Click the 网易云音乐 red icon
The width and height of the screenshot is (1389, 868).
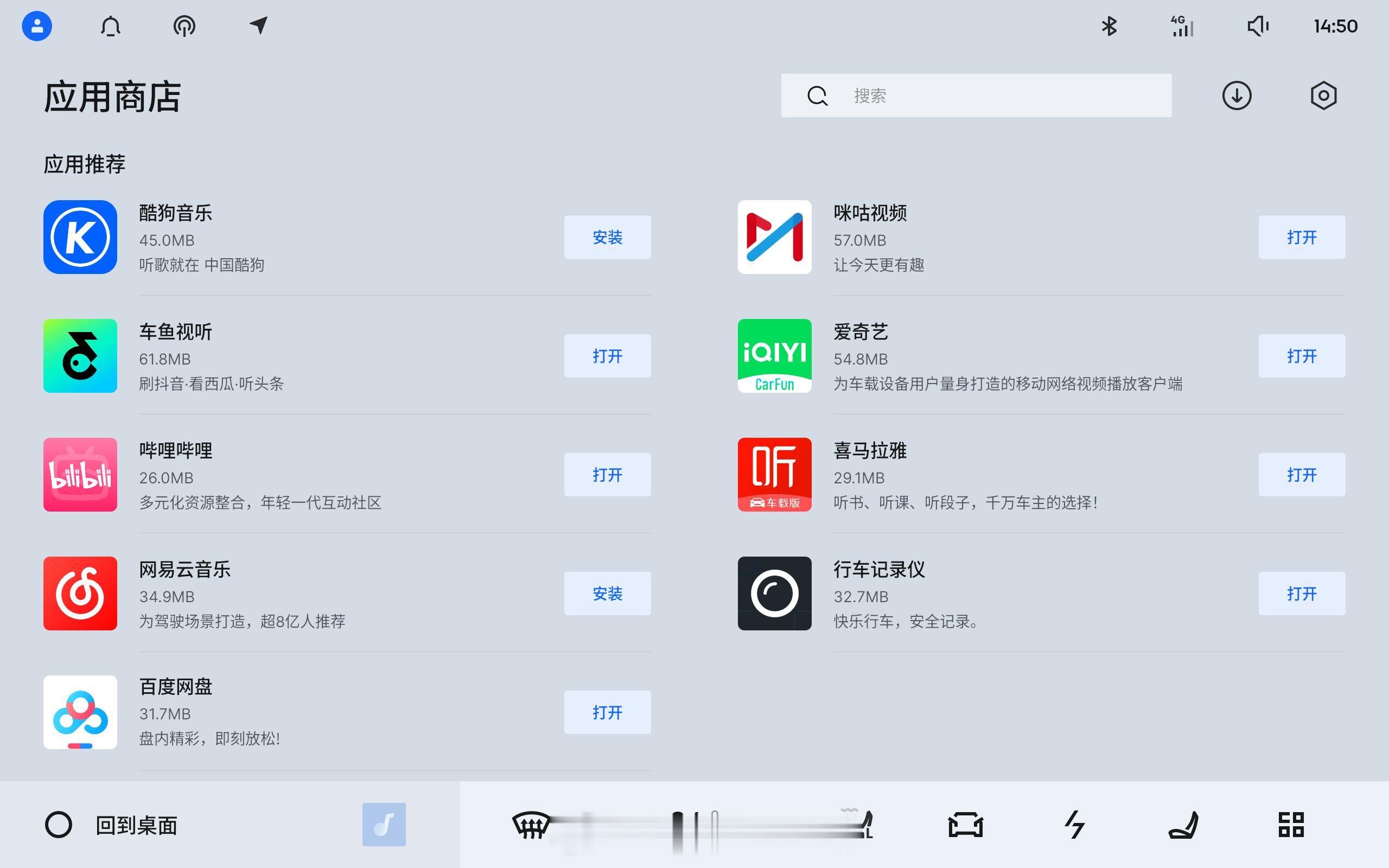(x=80, y=593)
